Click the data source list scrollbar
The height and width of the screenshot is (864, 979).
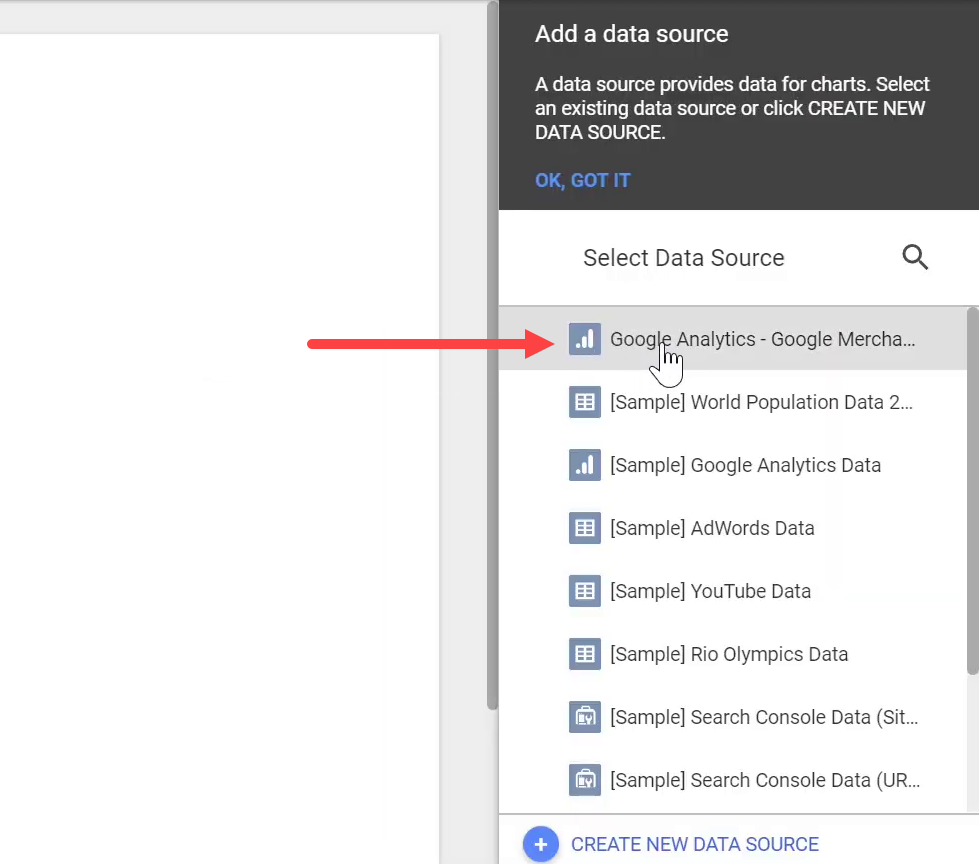tap(972, 490)
